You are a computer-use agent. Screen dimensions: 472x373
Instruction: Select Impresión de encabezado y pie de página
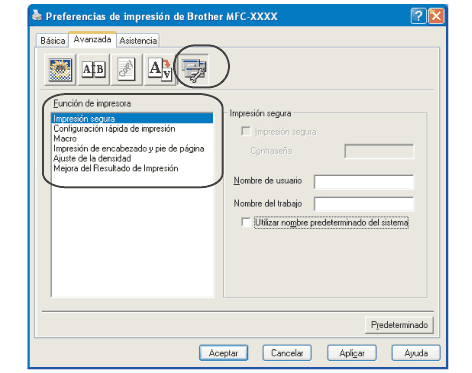tap(132, 148)
